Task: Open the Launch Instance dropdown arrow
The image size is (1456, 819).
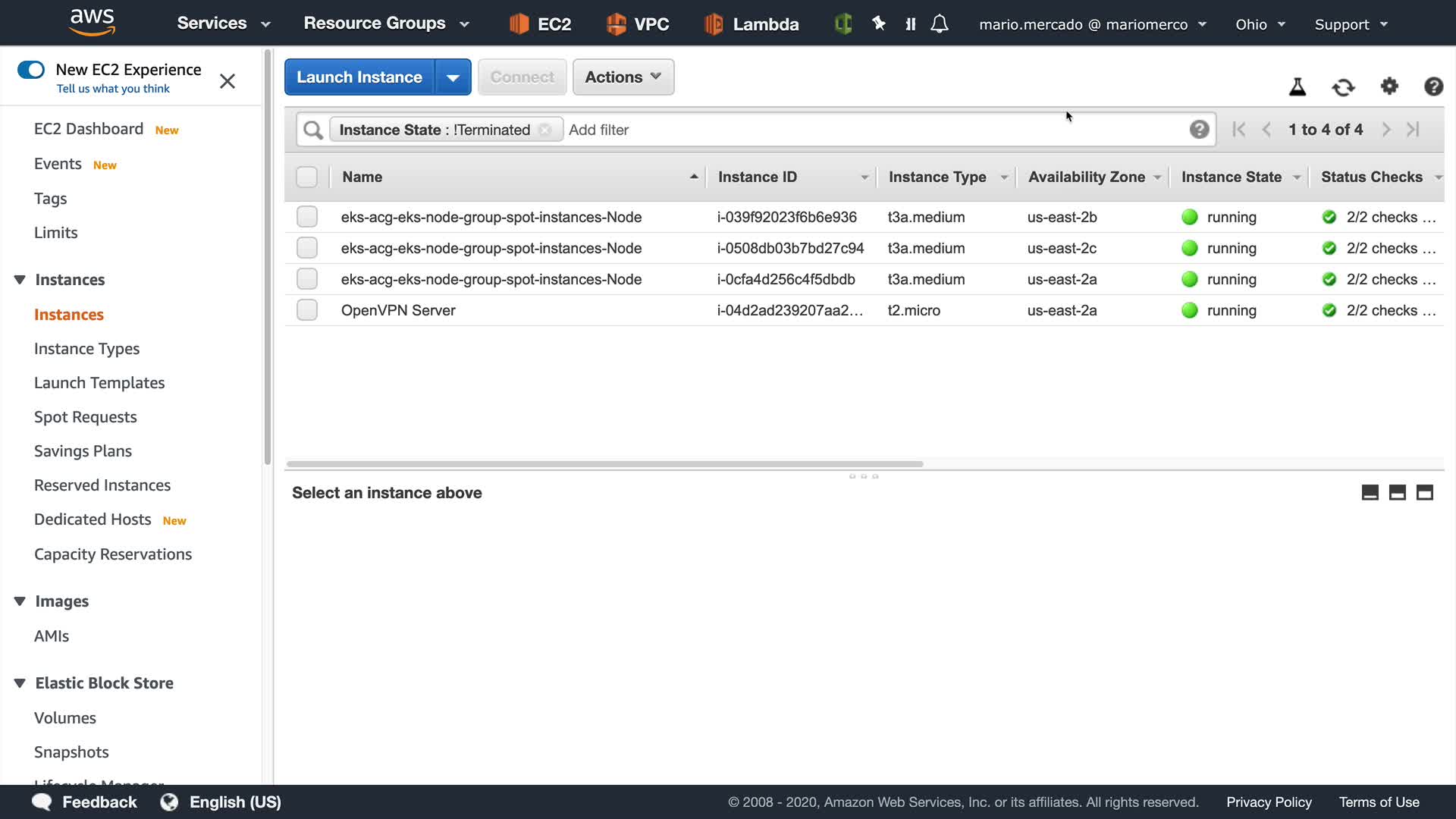Action: click(x=453, y=77)
